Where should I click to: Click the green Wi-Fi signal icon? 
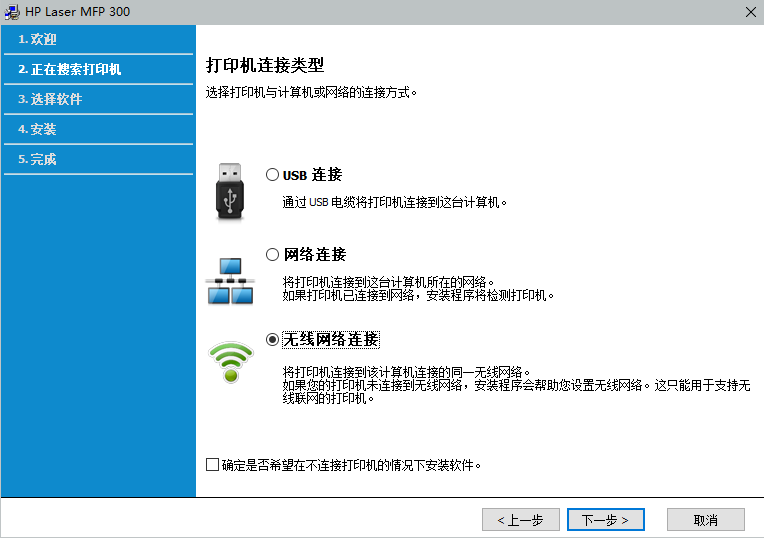pyautogui.click(x=230, y=362)
